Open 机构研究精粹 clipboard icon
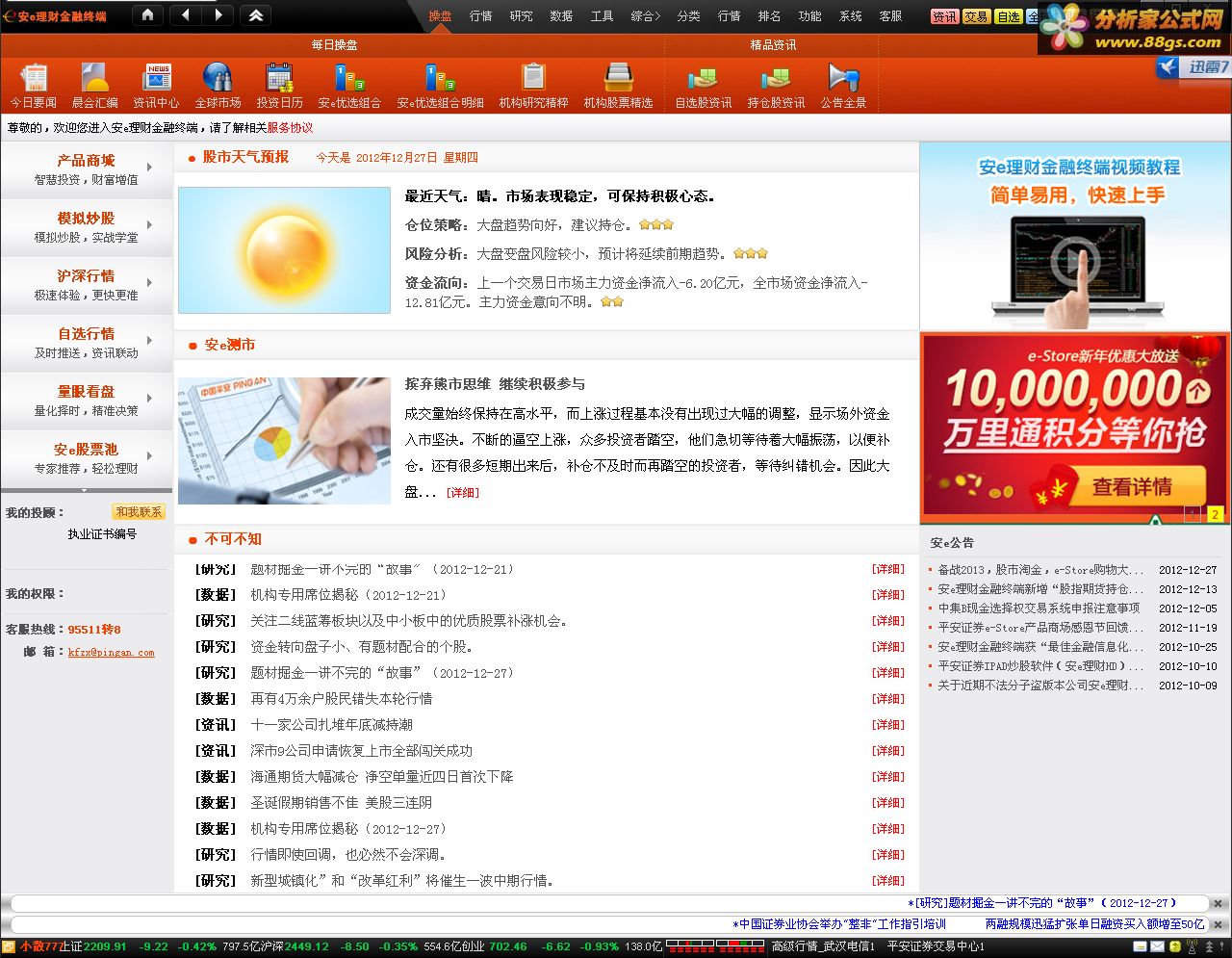Screen dimensions: 1232x958 533,86
